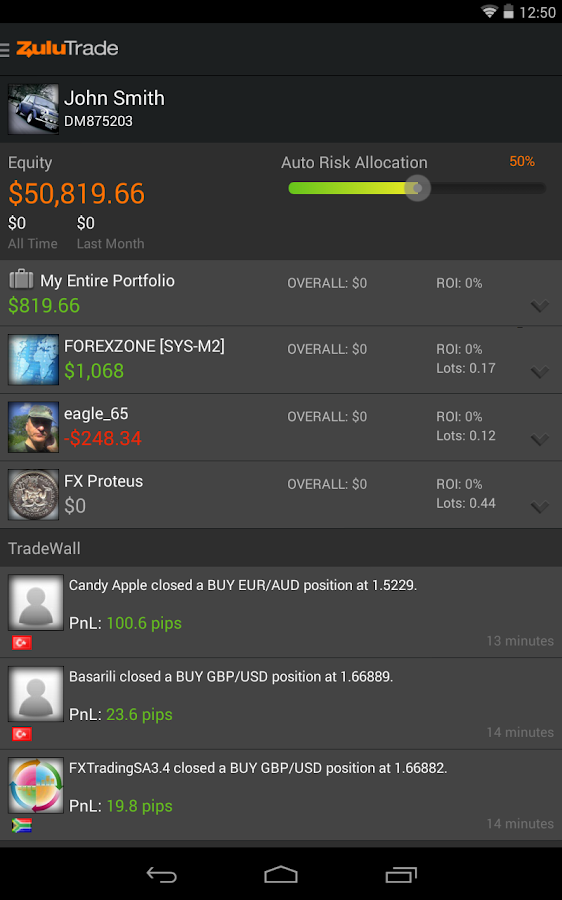Viewport: 562px width, 900px height.
Task: Tap the briefcase portfolio icon
Action: pyautogui.click(x=21, y=280)
